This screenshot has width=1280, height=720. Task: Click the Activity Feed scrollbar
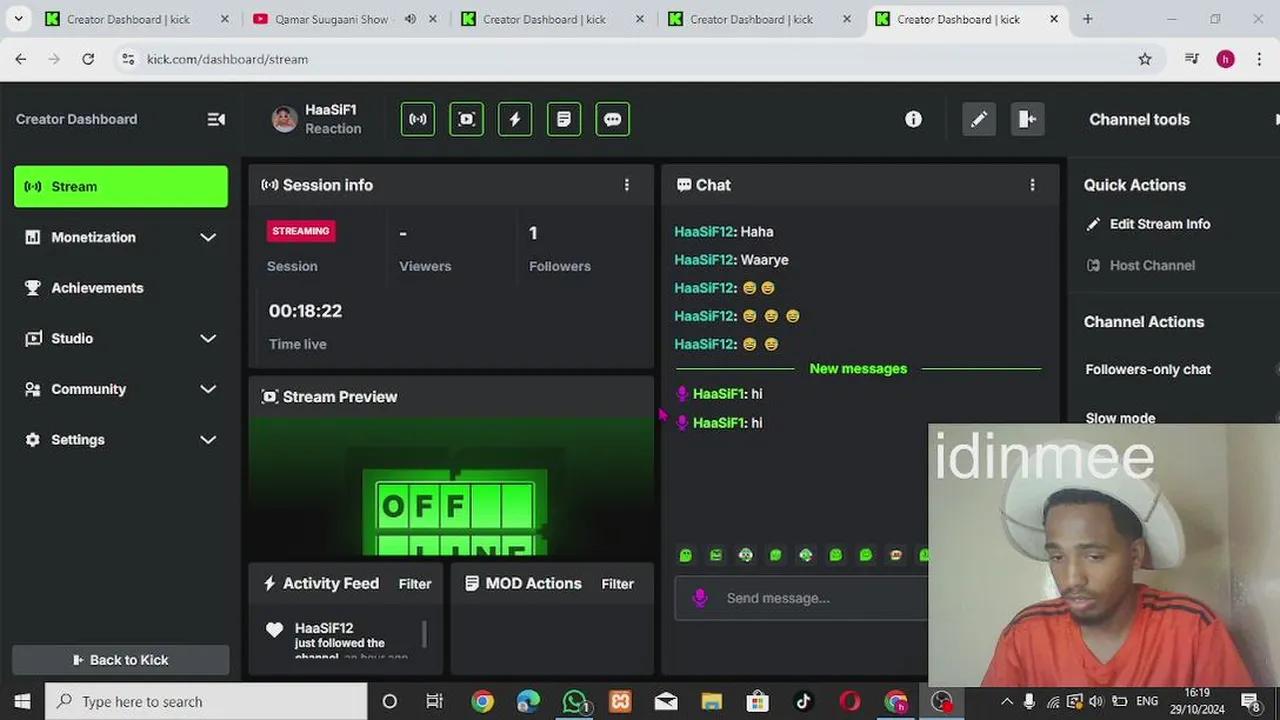point(425,634)
